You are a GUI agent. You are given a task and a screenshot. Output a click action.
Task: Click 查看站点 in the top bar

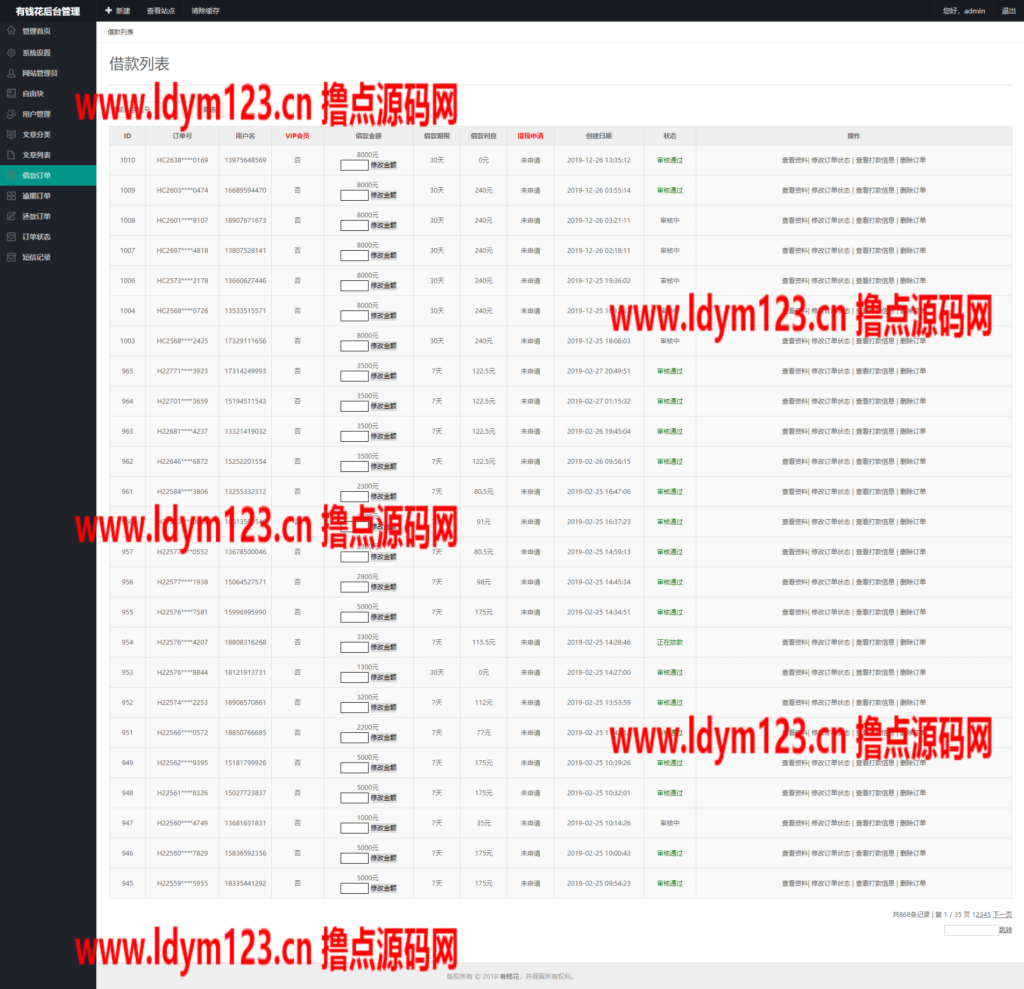coord(161,10)
